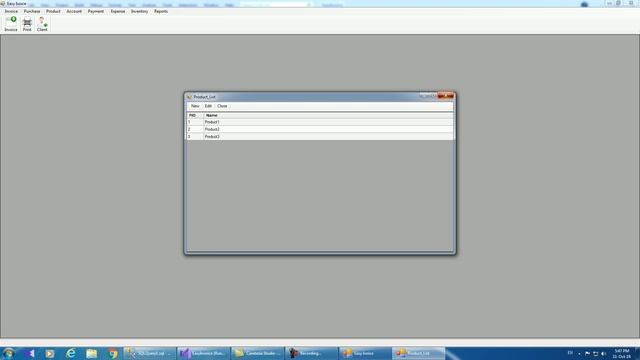Image resolution: width=640 pixels, height=360 pixels.
Task: Select PID cell with value 1
Action: [195, 122]
